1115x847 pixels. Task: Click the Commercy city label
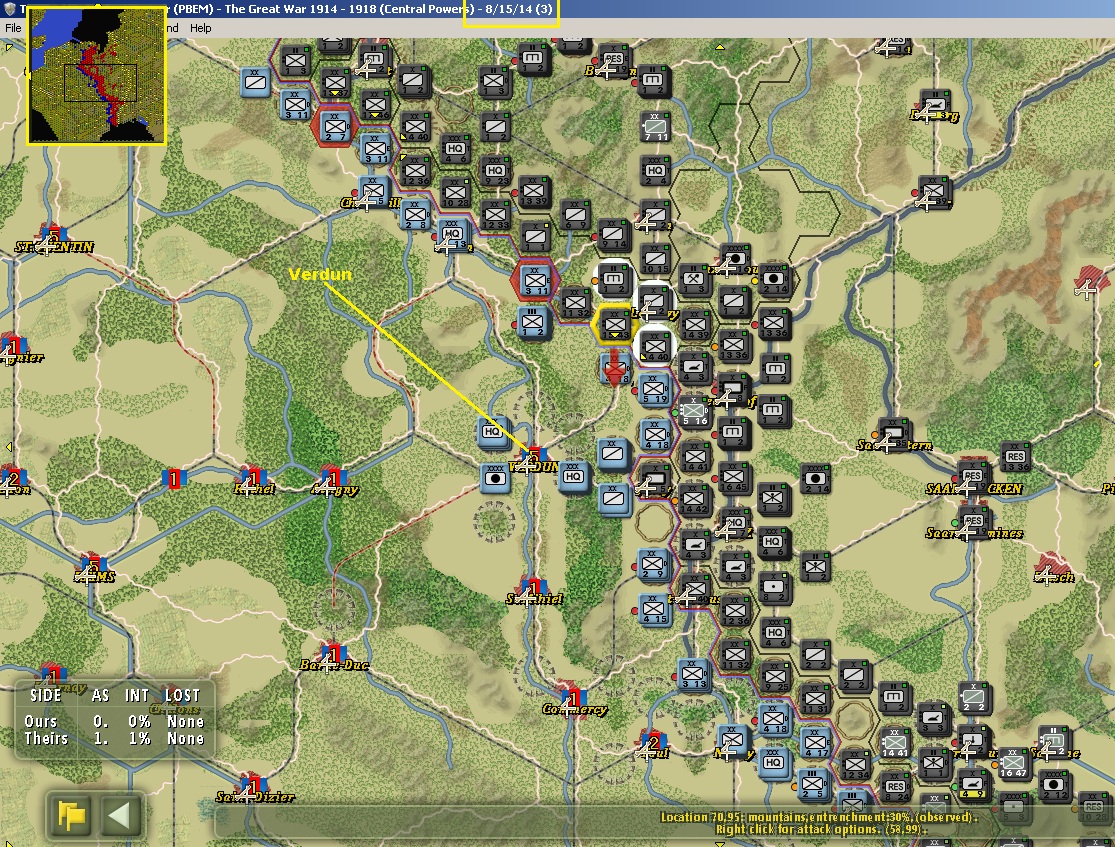[x=575, y=709]
